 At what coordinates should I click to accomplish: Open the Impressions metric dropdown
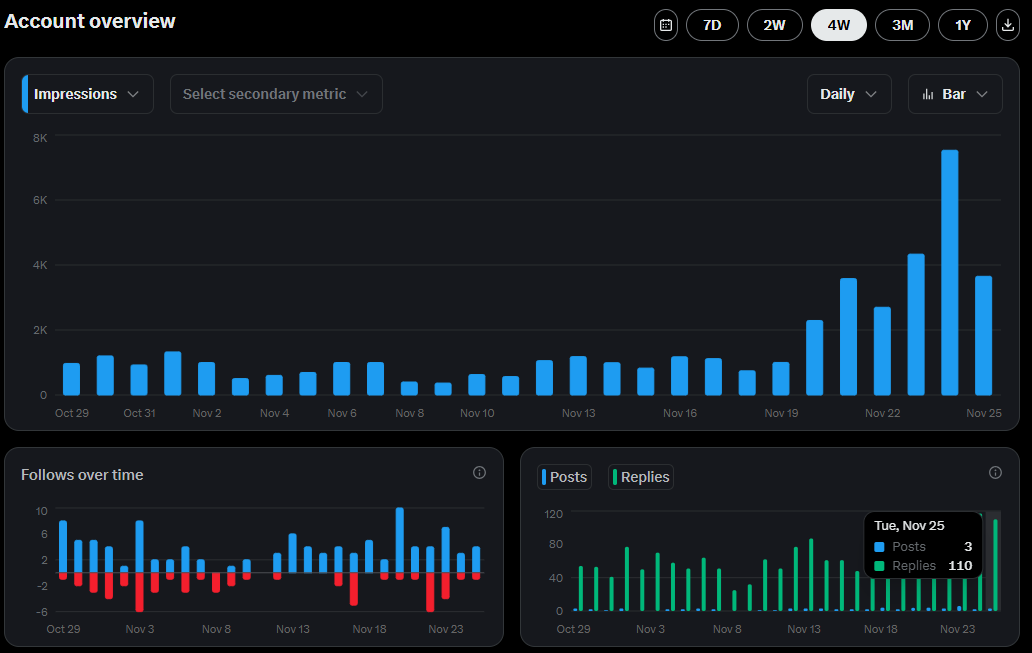click(x=88, y=94)
